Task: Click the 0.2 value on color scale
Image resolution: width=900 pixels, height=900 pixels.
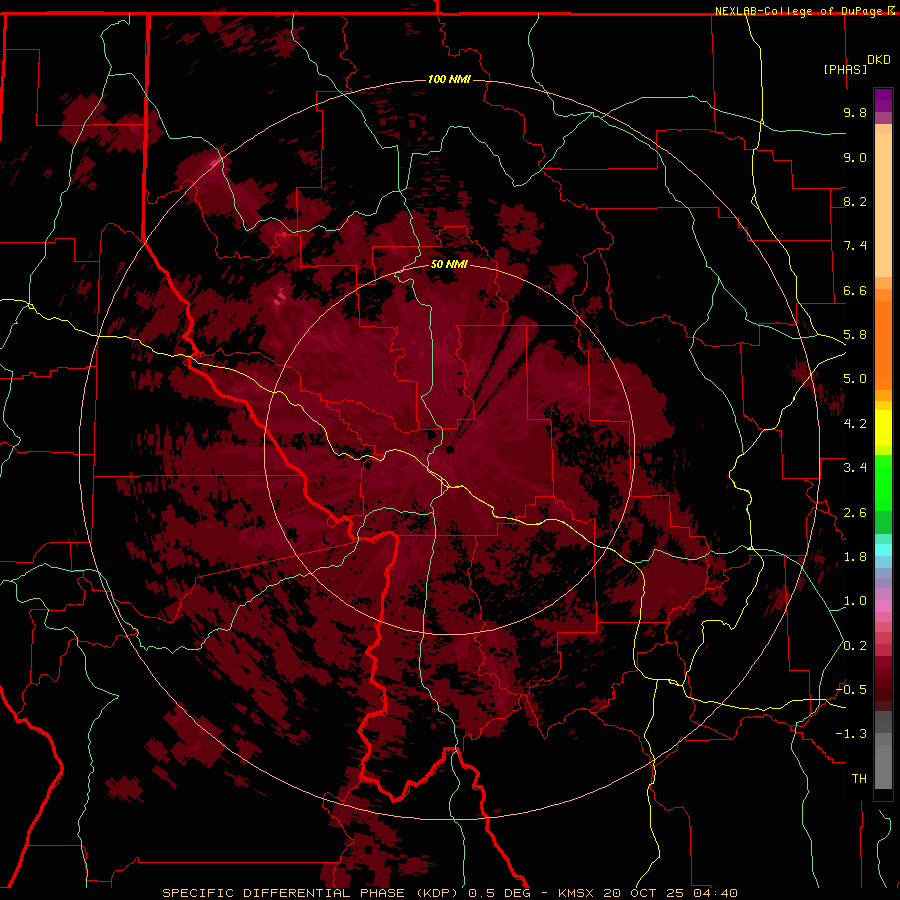Action: [x=855, y=646]
